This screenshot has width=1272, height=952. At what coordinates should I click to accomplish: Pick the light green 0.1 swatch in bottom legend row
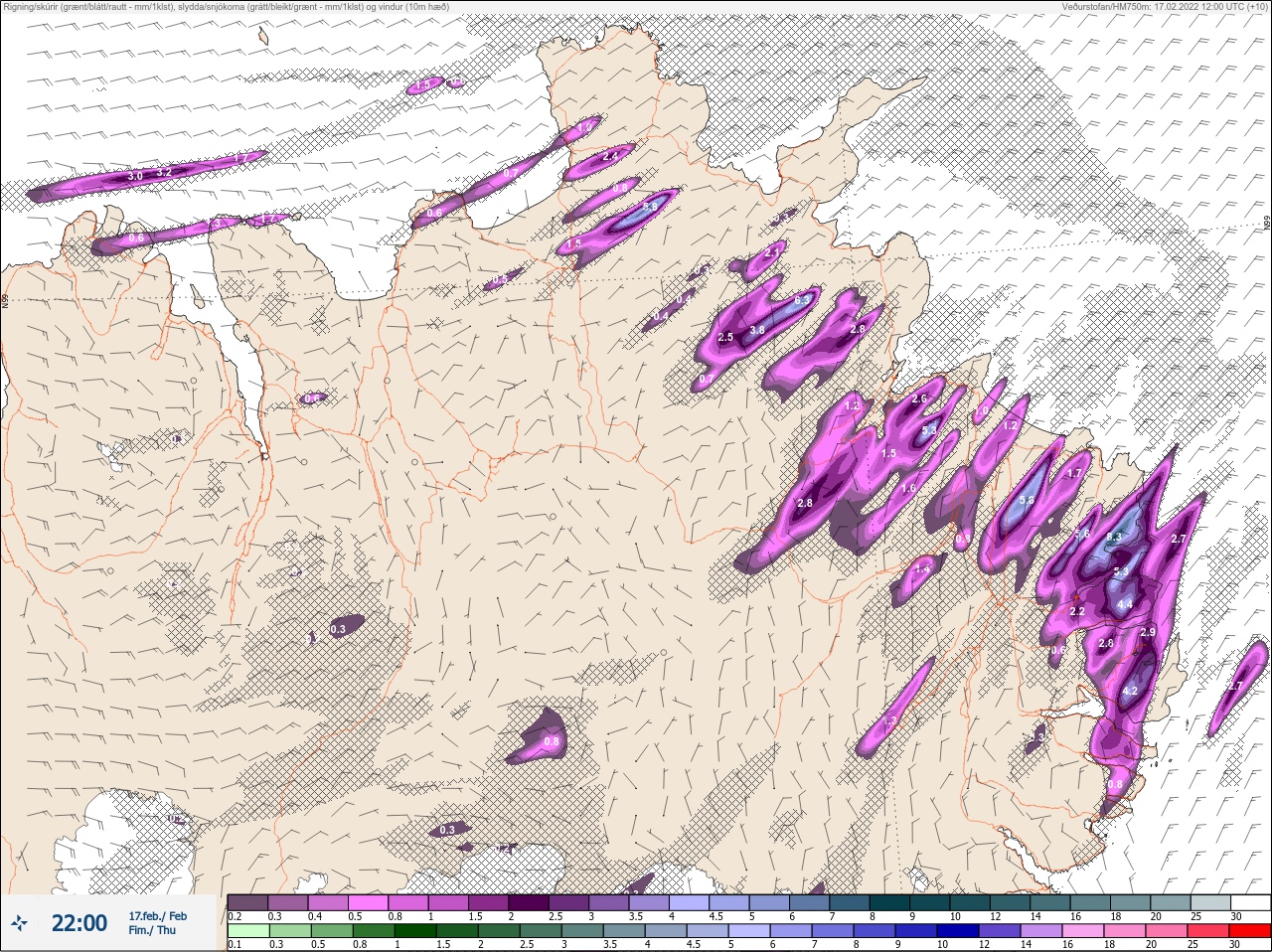247,931
